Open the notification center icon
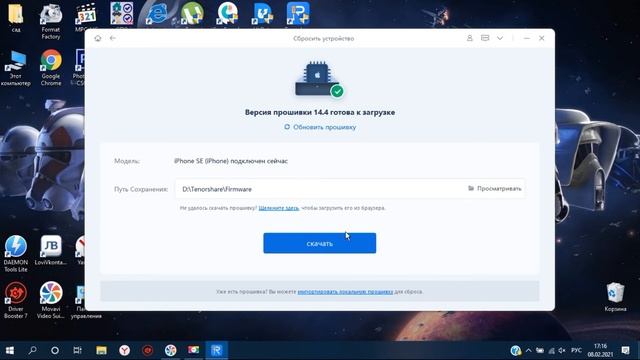The height and width of the screenshot is (360, 640). (625, 350)
